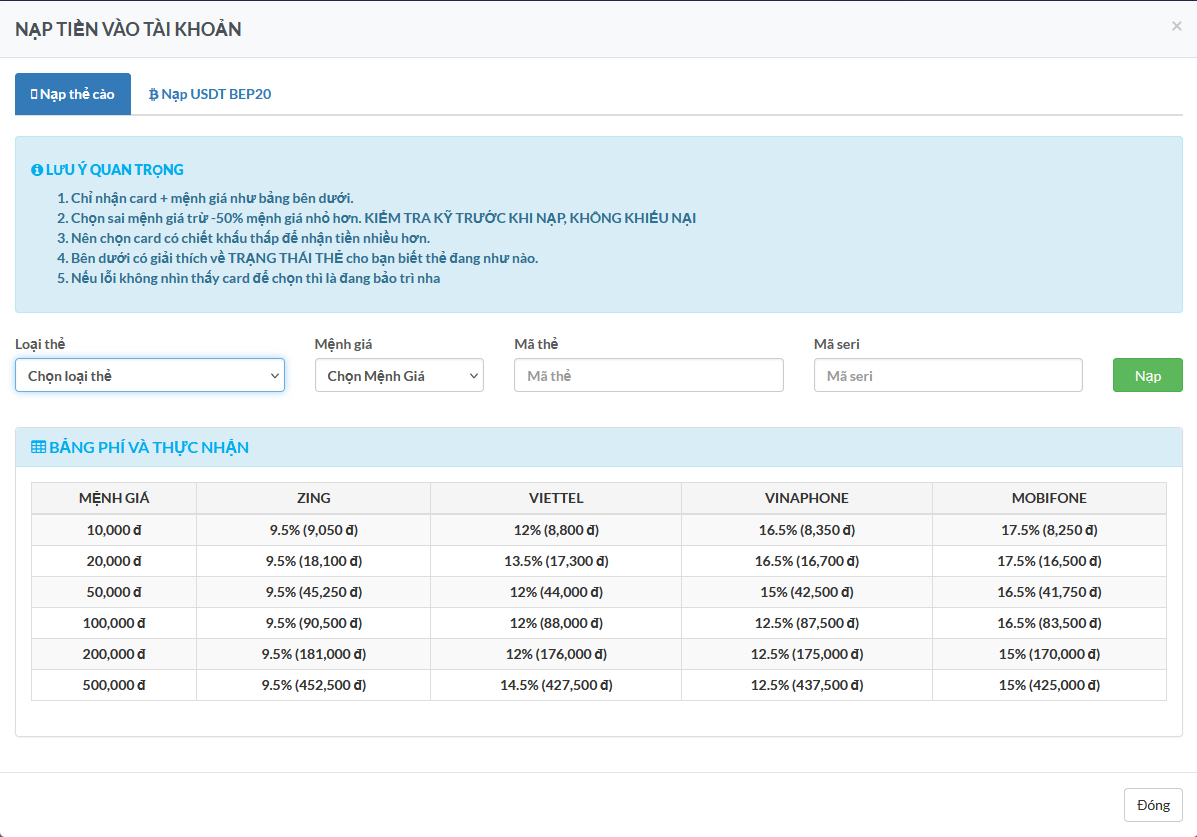Click the ZING column header
The height and width of the screenshot is (837, 1197).
tap(314, 499)
